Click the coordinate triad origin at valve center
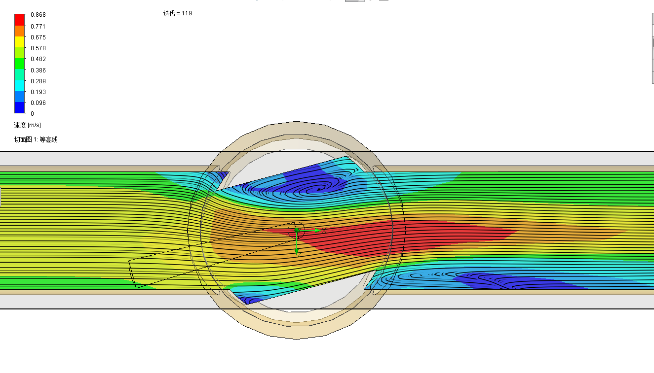 (x=297, y=230)
